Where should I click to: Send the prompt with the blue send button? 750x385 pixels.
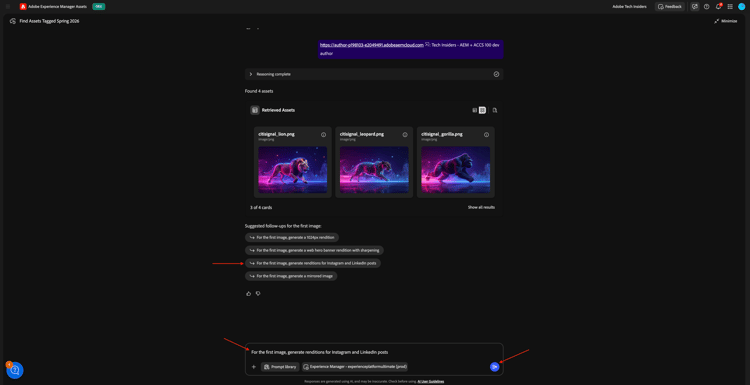click(x=495, y=367)
